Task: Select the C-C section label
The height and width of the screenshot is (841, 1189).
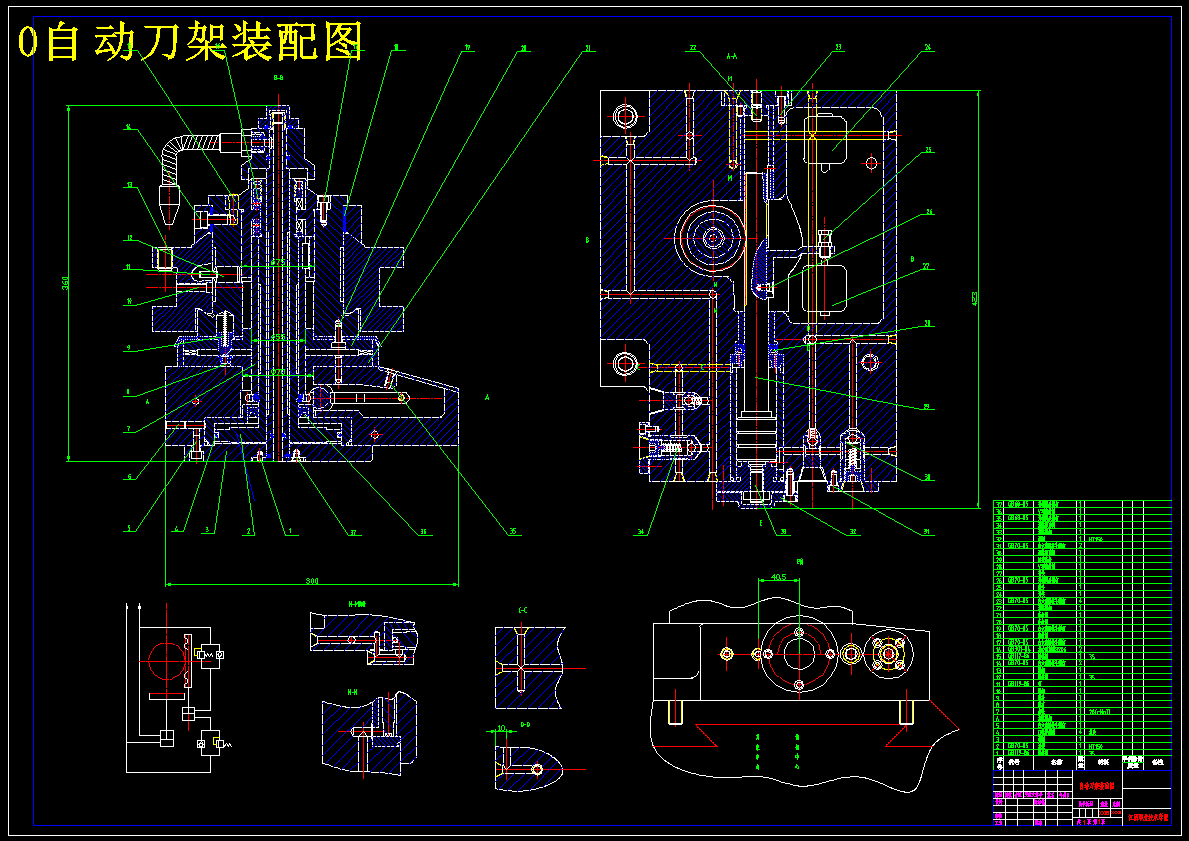Action: tap(522, 610)
